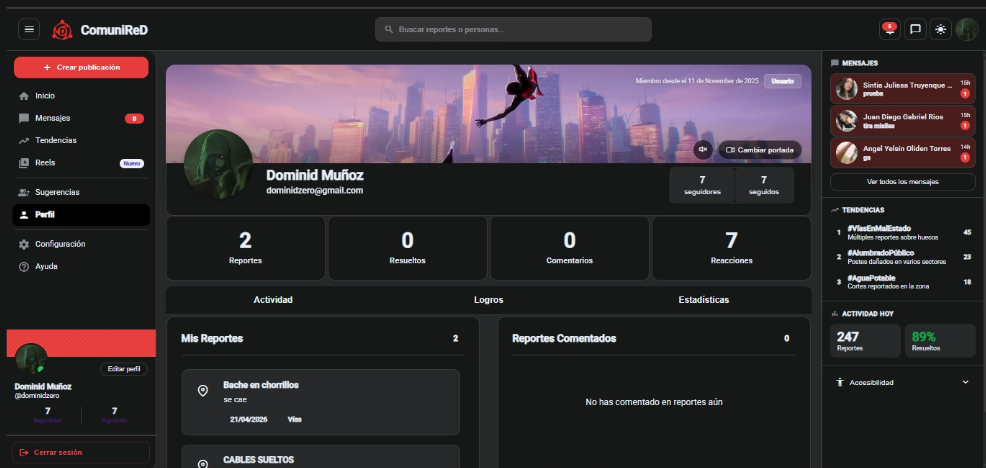Click the search magnifier icon
Screen dimensions: 986x468
coord(389,30)
